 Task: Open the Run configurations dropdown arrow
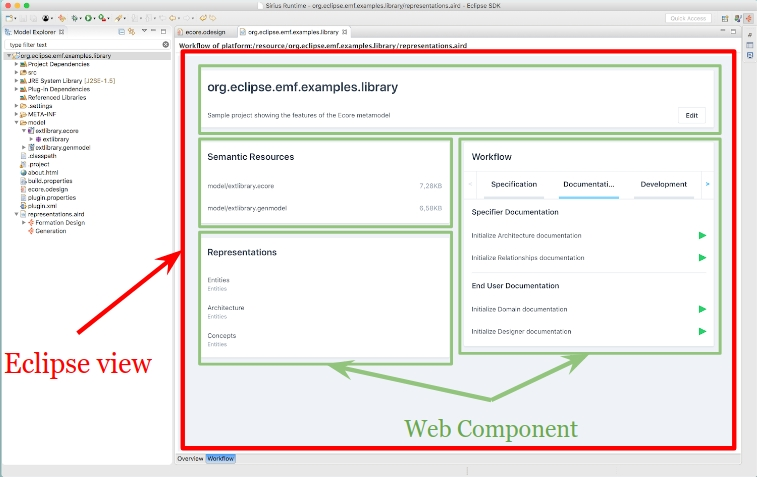(x=94, y=18)
